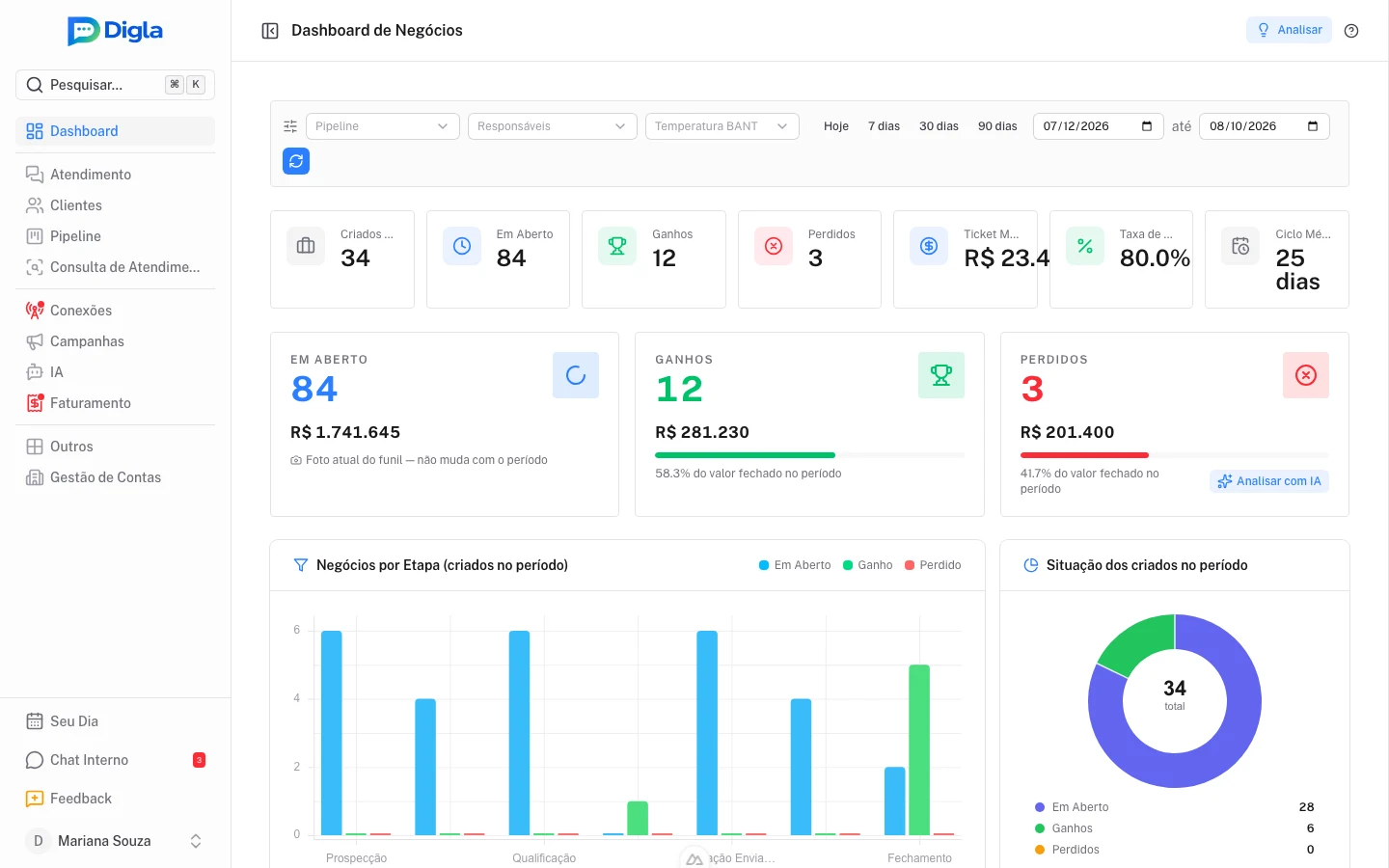Click the Ganhos trophy icon in top card
1389x868 pixels.
(x=617, y=246)
